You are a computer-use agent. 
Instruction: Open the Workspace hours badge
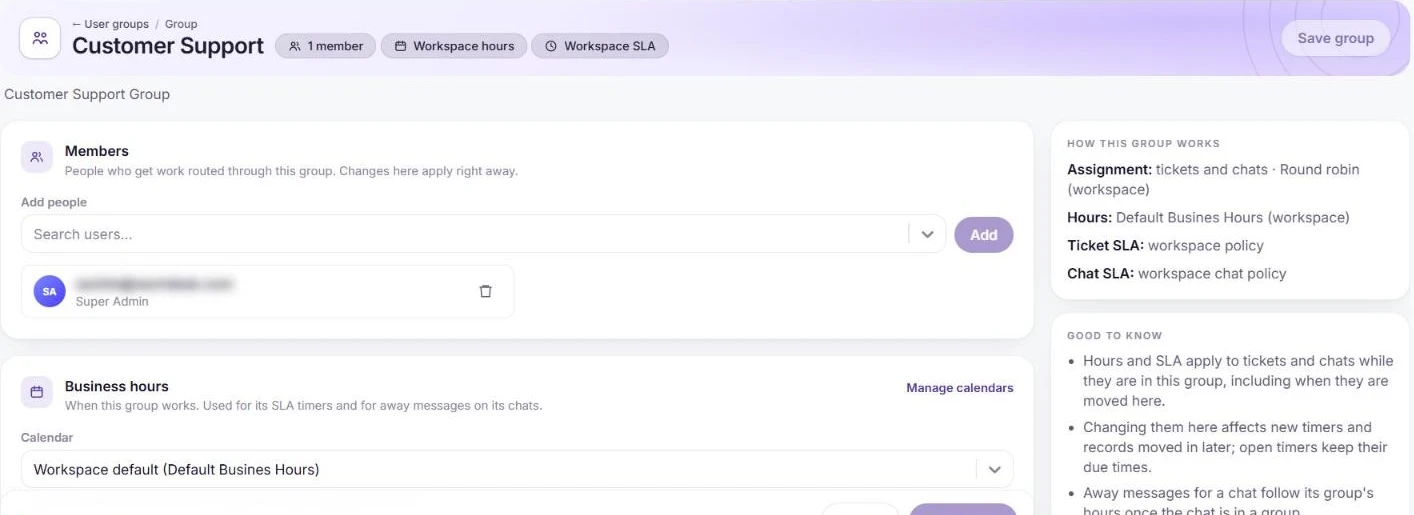(x=454, y=46)
